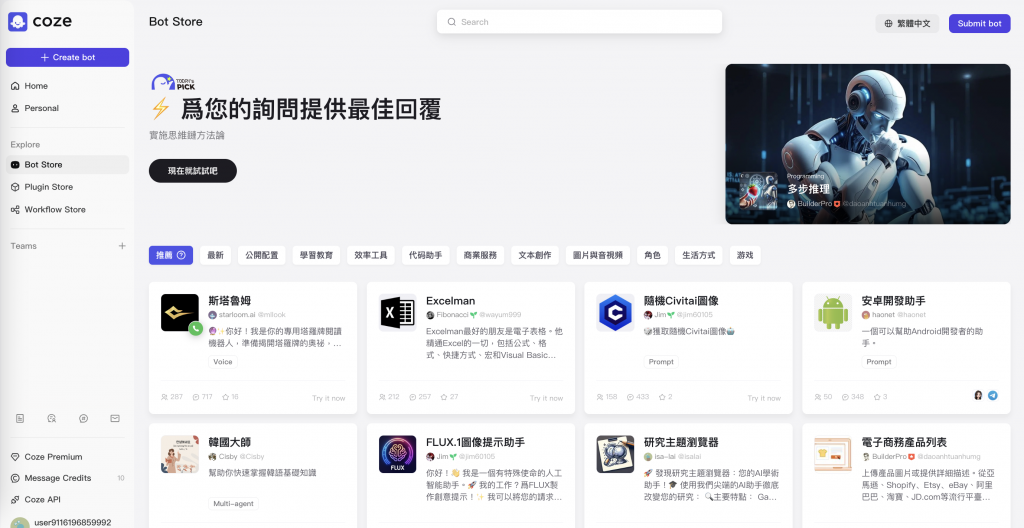The height and width of the screenshot is (528, 1024).
Task: Click the chat count icon on 隨機Civitai圖像 card
Action: coord(630,397)
